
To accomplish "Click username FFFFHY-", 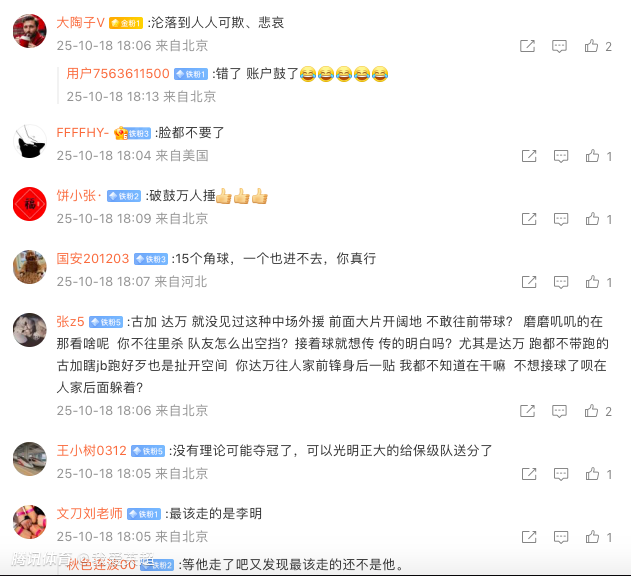I will (82, 132).
